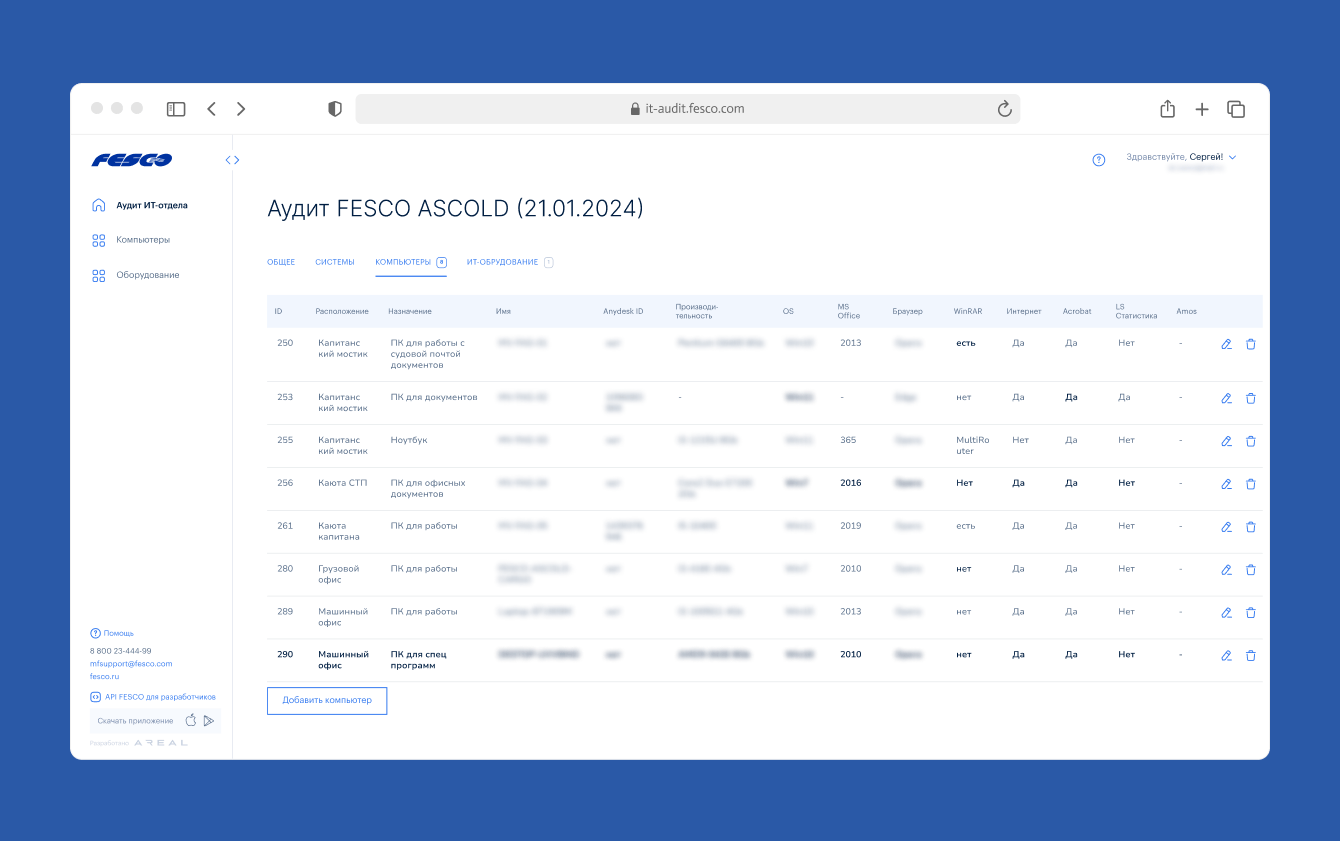This screenshot has height=841, width=1340.
Task: Download the app from Apple store
Action: tap(191, 720)
